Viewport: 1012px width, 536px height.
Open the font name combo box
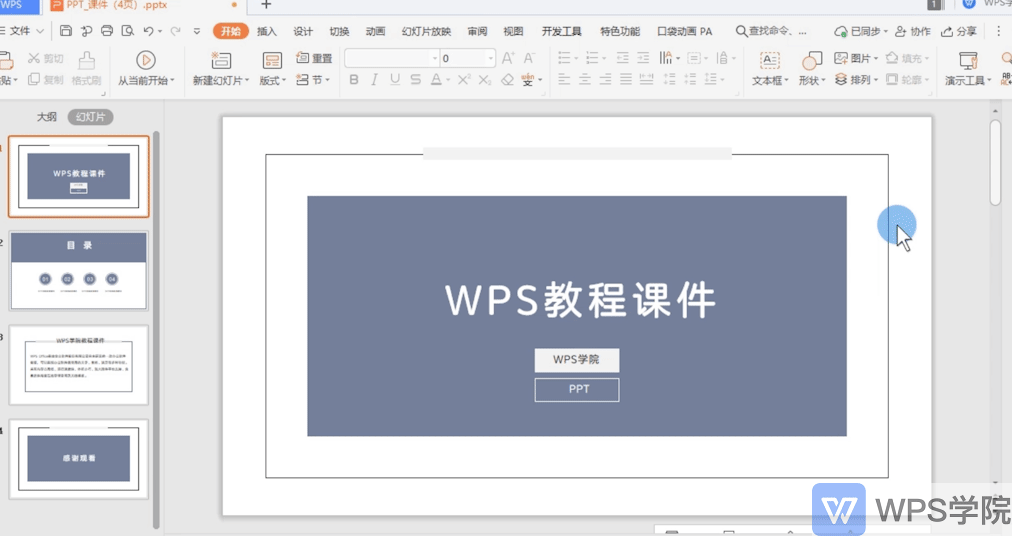click(x=392, y=58)
